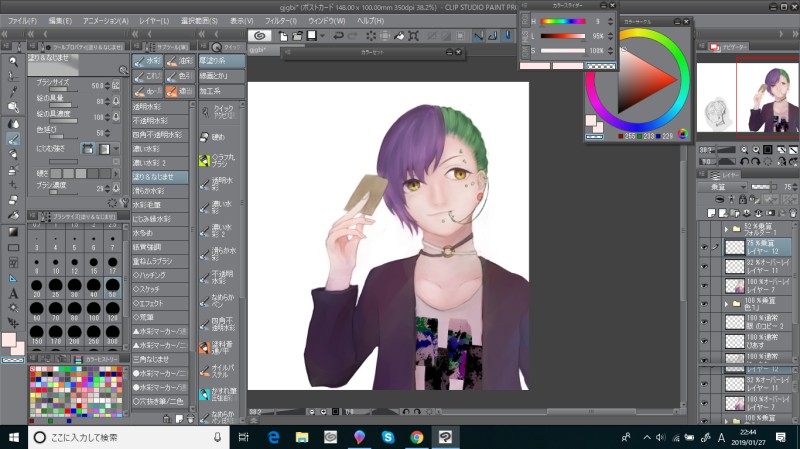
Task: Click the Save icon in command bar
Action: [311, 36]
